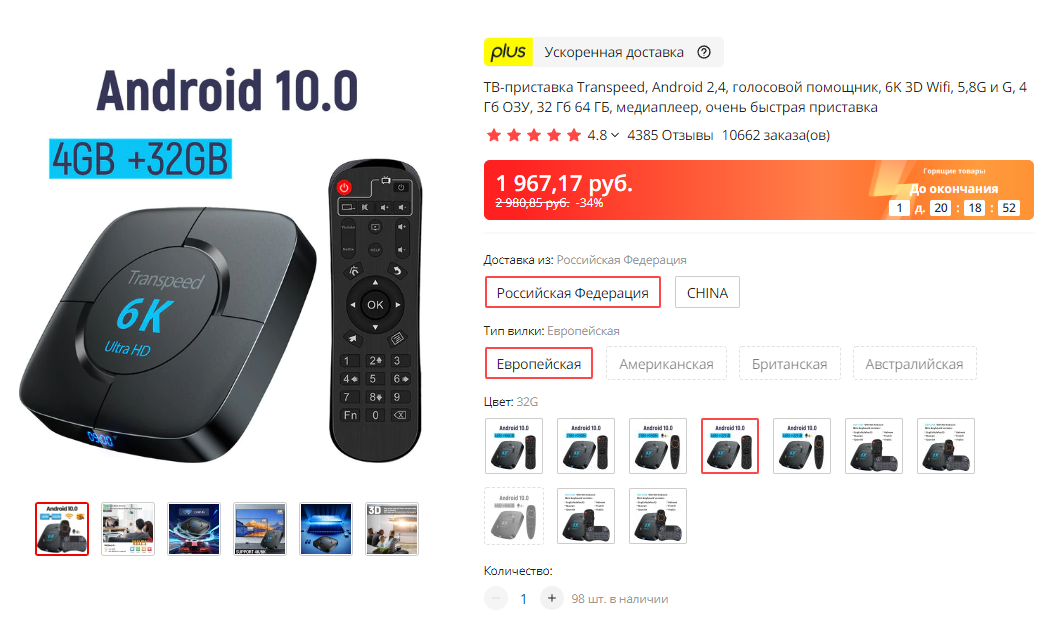Select shipping from CHINA
Viewport: 1052px width, 625px height.
click(707, 292)
